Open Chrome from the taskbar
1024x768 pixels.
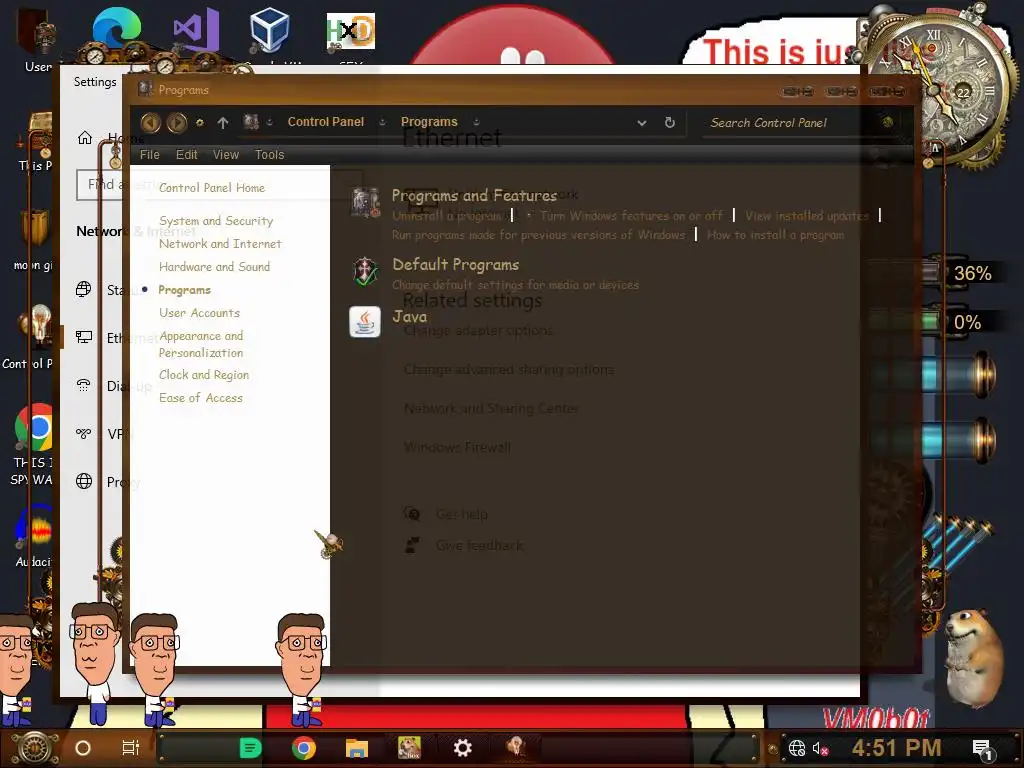click(304, 748)
